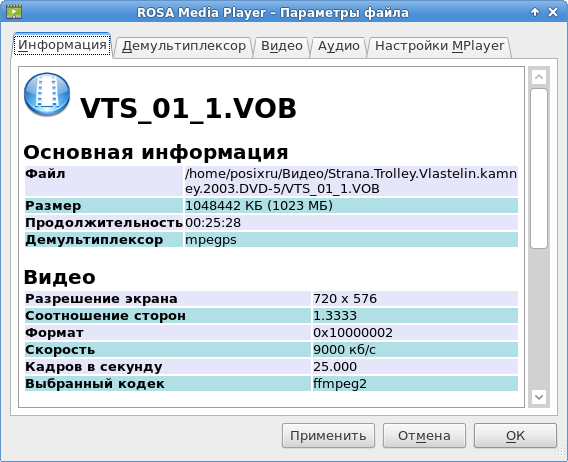Switch to the Демультиплексор tab
The width and height of the screenshot is (568, 462).
pyautogui.click(x=184, y=46)
